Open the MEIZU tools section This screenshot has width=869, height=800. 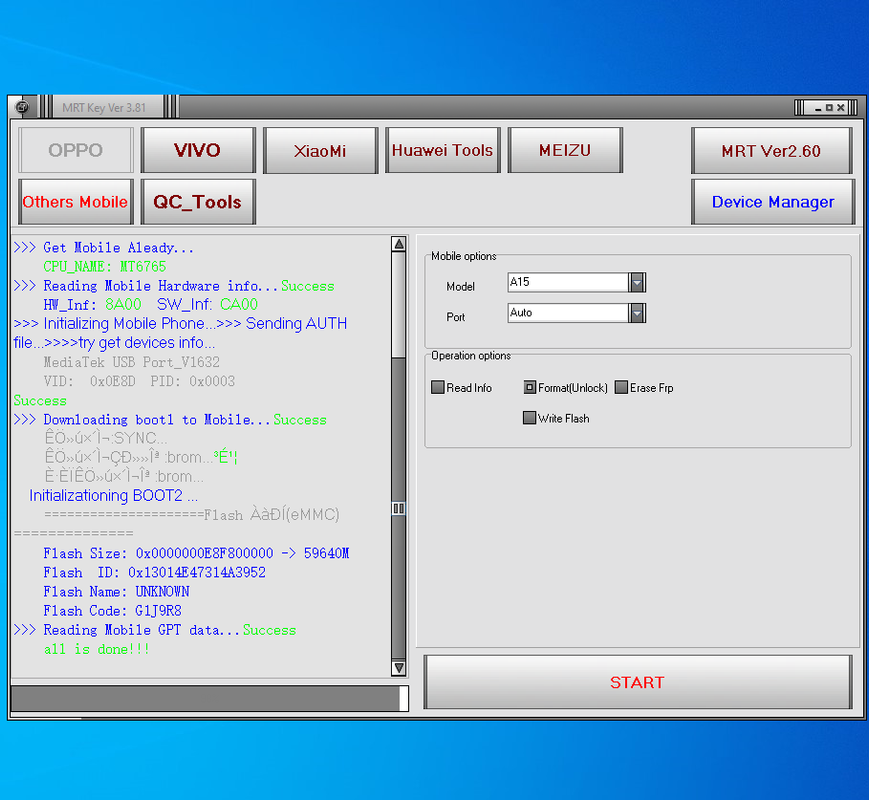[x=565, y=150]
